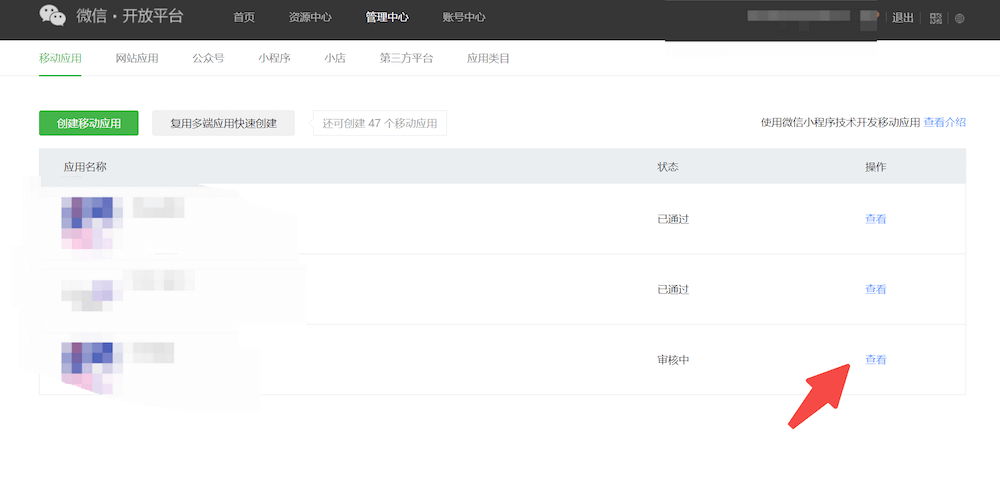Screen dimensions: 1000x481
Task: Open the 查看介绍 link
Action: [x=944, y=123]
